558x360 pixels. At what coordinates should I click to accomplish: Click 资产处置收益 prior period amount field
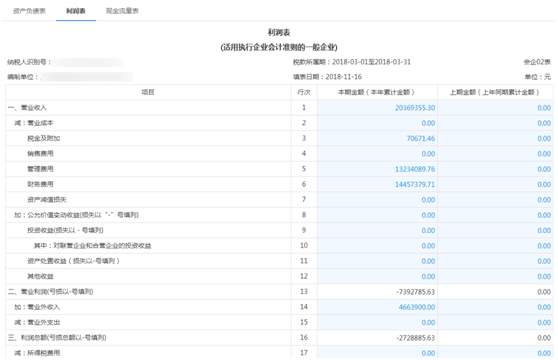(495, 261)
